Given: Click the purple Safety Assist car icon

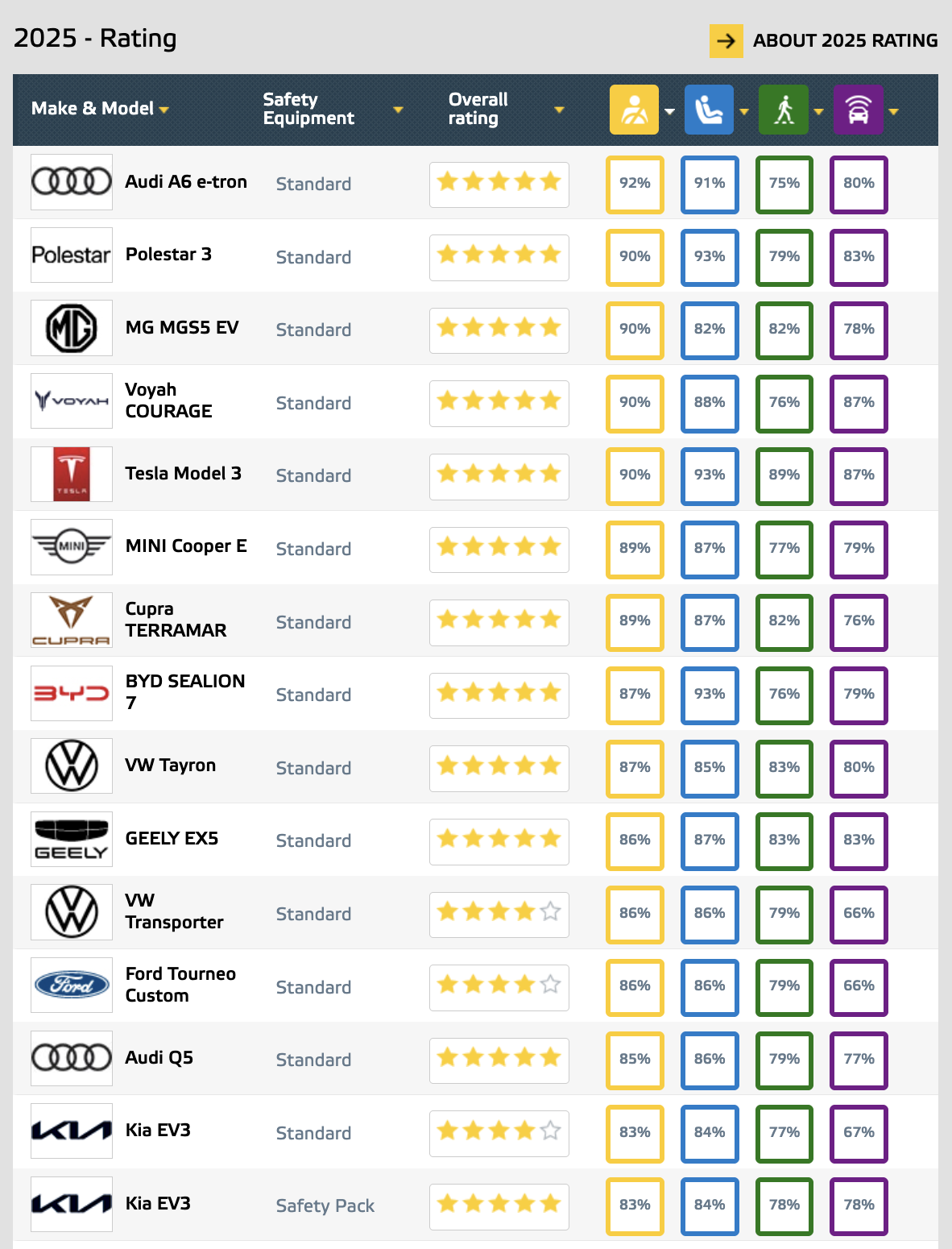Looking at the screenshot, I should [859, 110].
